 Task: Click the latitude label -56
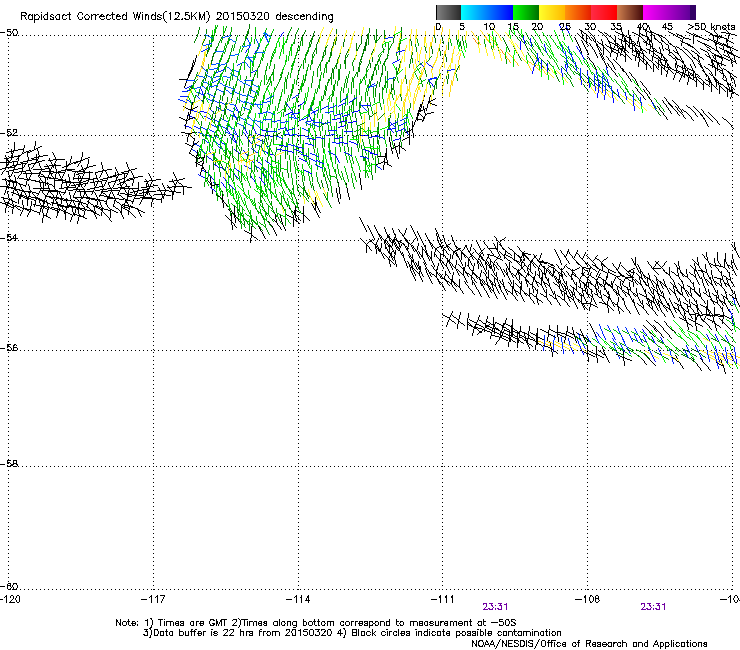pos(9,348)
